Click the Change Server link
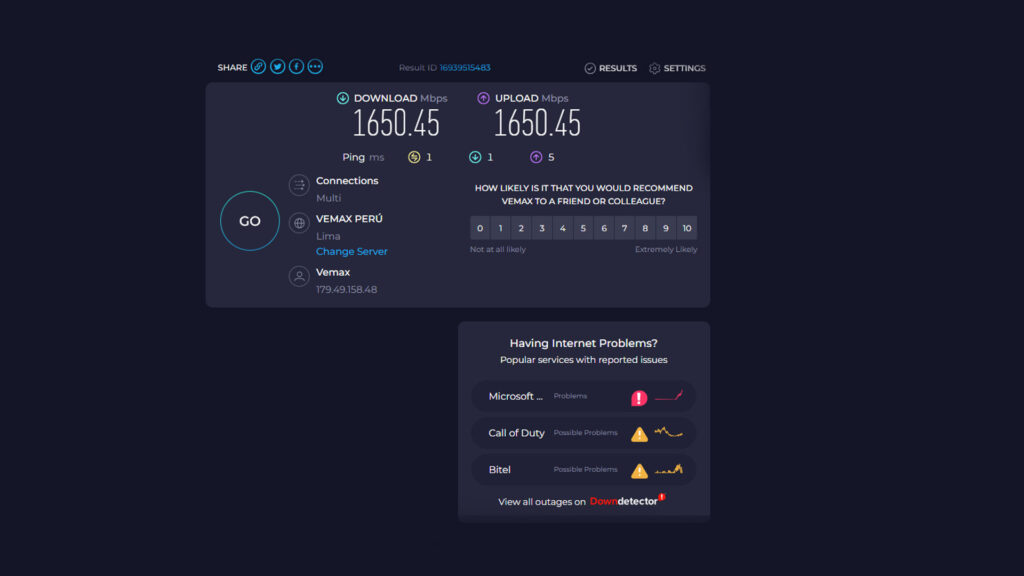This screenshot has width=1024, height=576. click(352, 252)
